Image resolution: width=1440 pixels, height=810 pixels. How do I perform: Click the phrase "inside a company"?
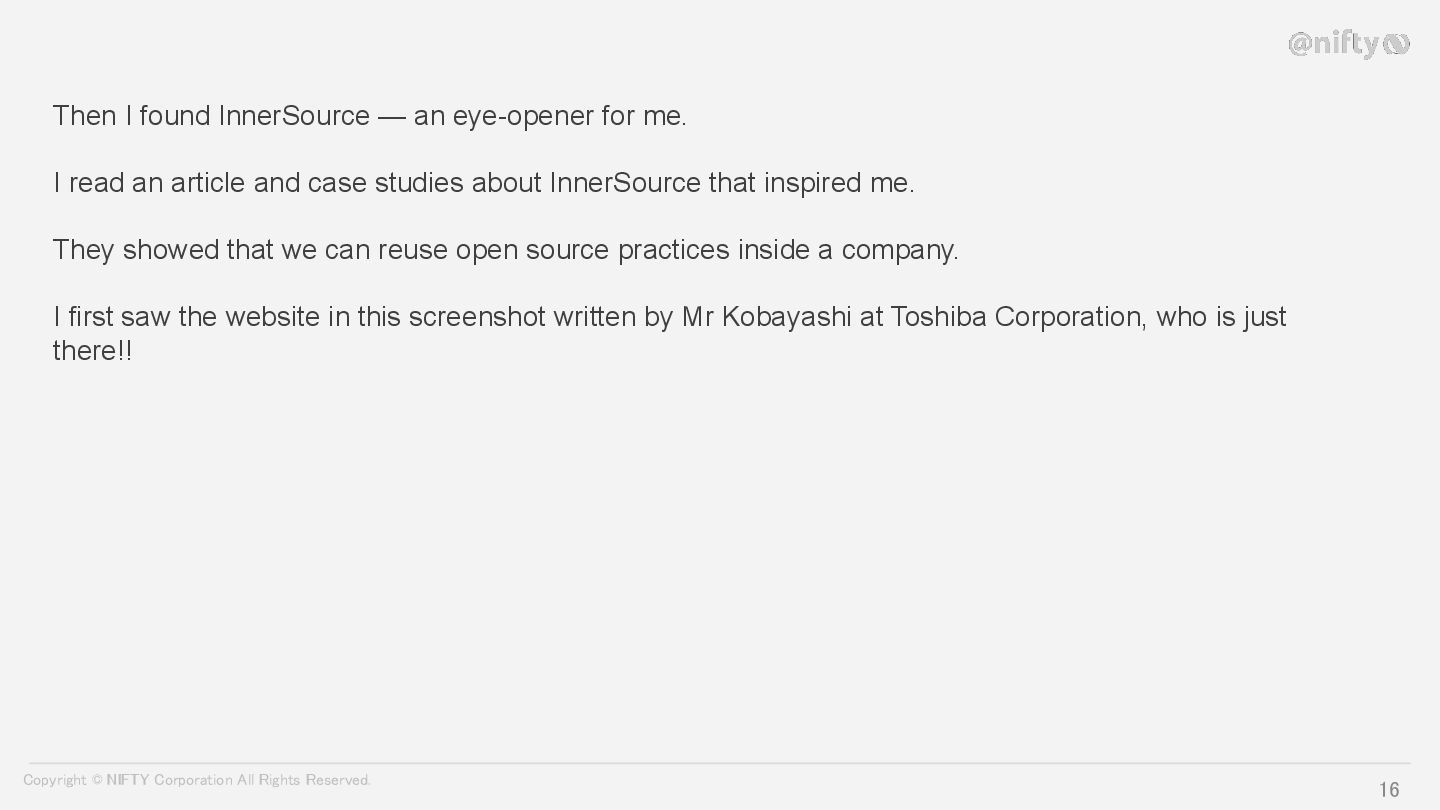847,250
